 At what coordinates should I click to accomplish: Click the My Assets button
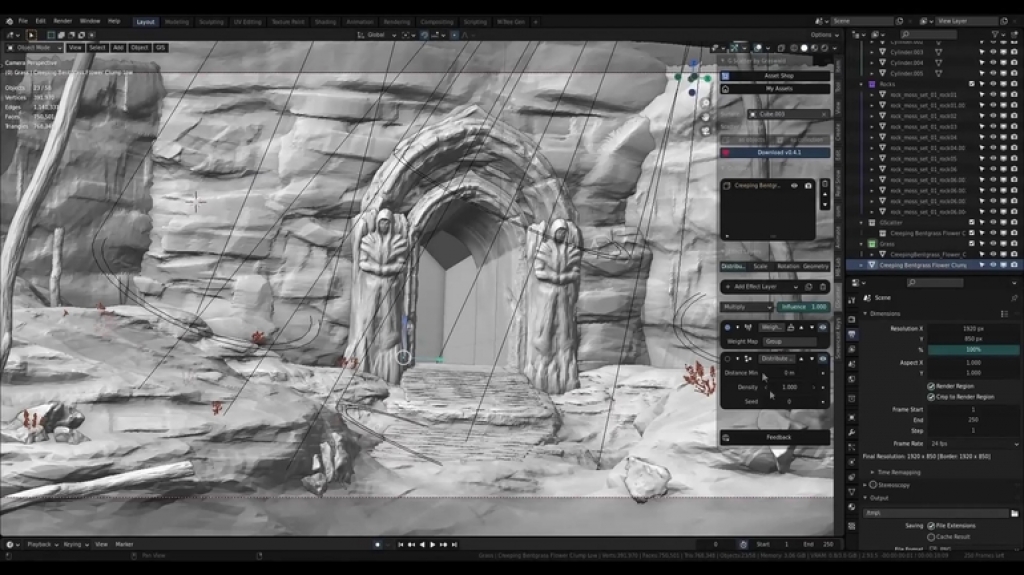(775, 88)
